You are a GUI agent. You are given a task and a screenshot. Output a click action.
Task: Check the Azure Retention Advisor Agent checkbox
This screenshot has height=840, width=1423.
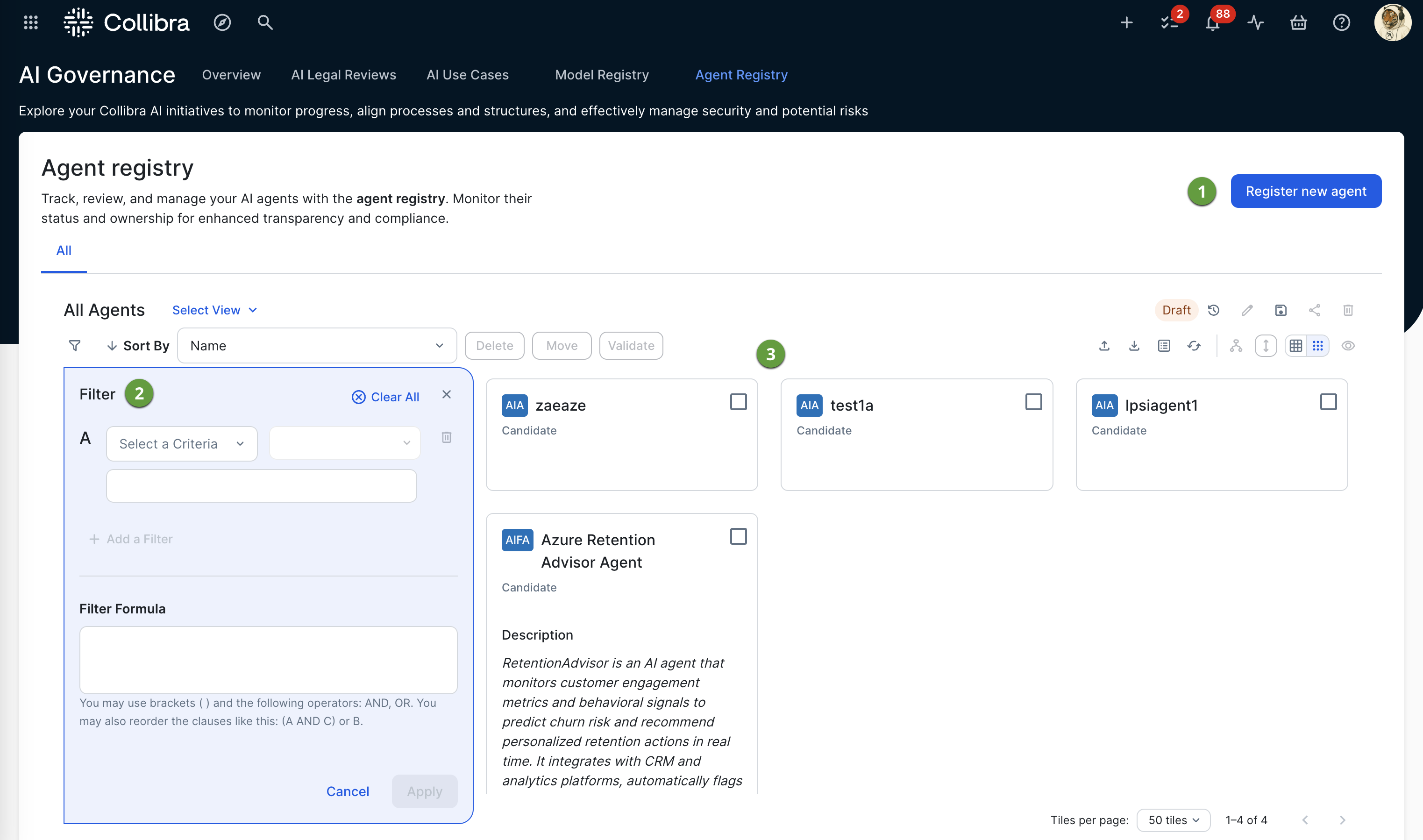(x=739, y=537)
